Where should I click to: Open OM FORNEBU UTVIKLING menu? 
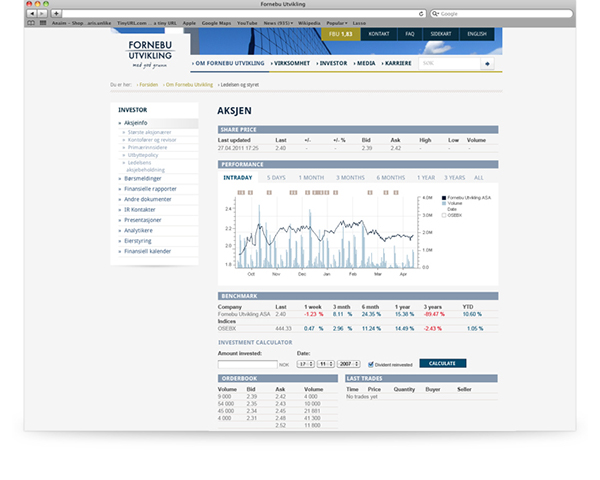[228, 63]
